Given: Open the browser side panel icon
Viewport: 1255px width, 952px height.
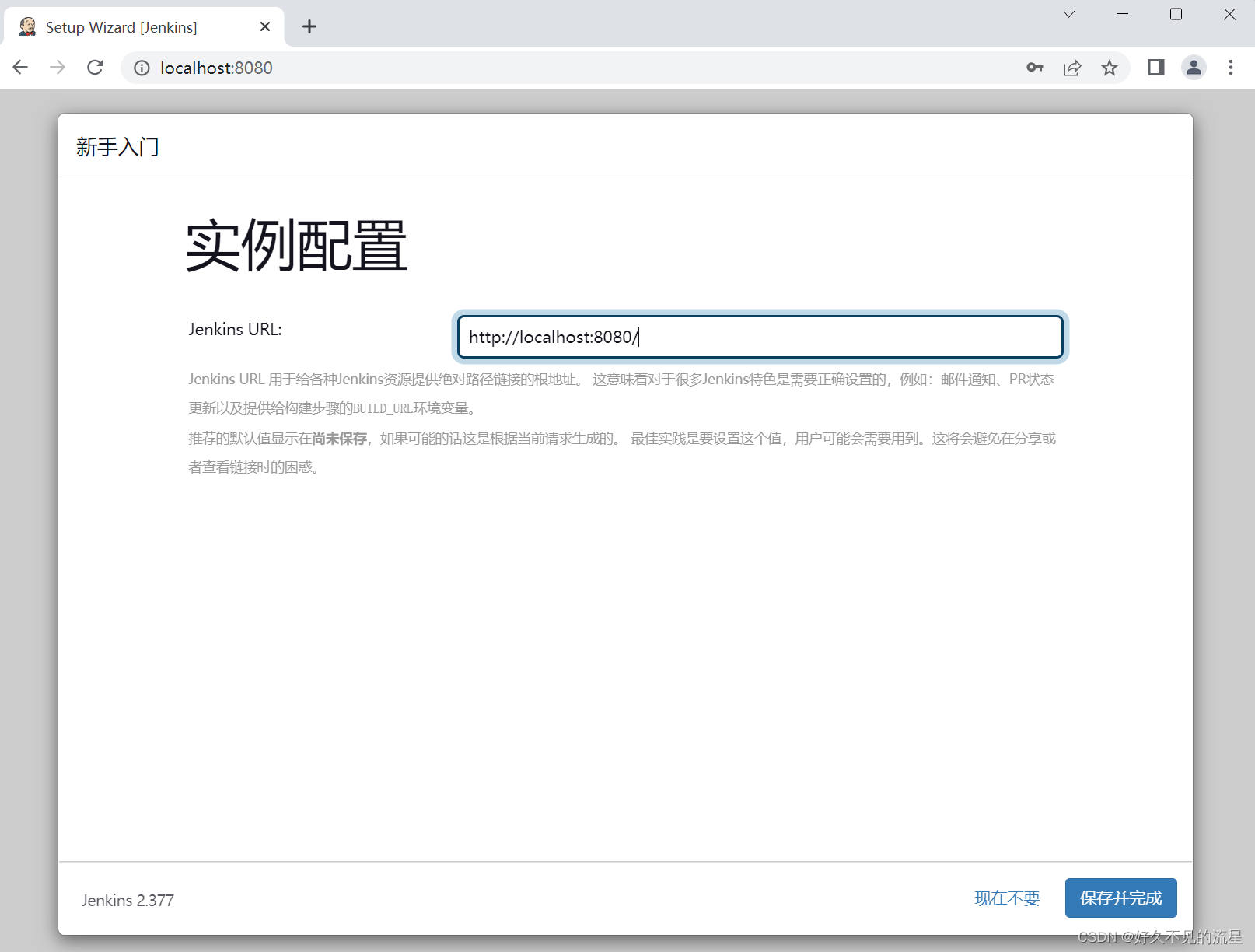Looking at the screenshot, I should pyautogui.click(x=1155, y=68).
